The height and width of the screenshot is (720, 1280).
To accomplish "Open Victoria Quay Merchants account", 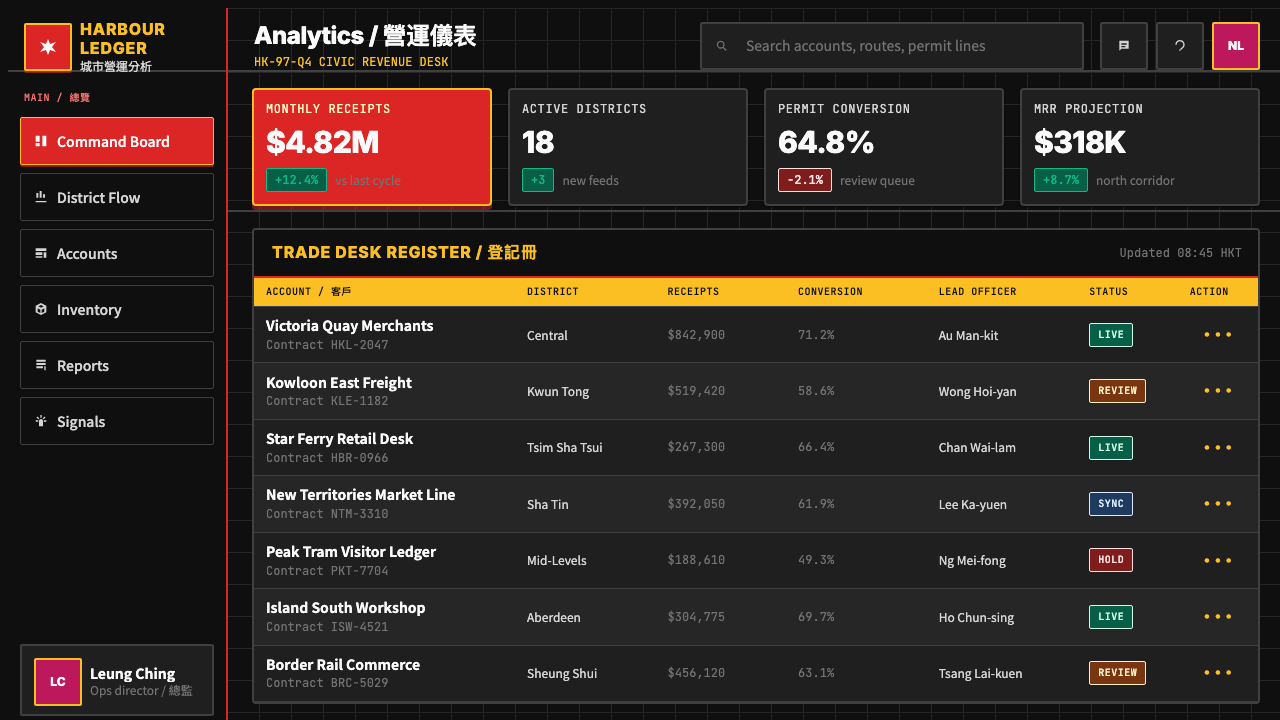I will 349,326.
